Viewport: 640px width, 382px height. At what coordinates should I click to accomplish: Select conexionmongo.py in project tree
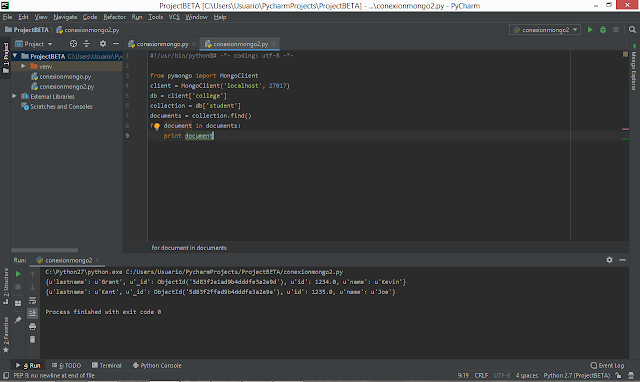tap(65, 76)
